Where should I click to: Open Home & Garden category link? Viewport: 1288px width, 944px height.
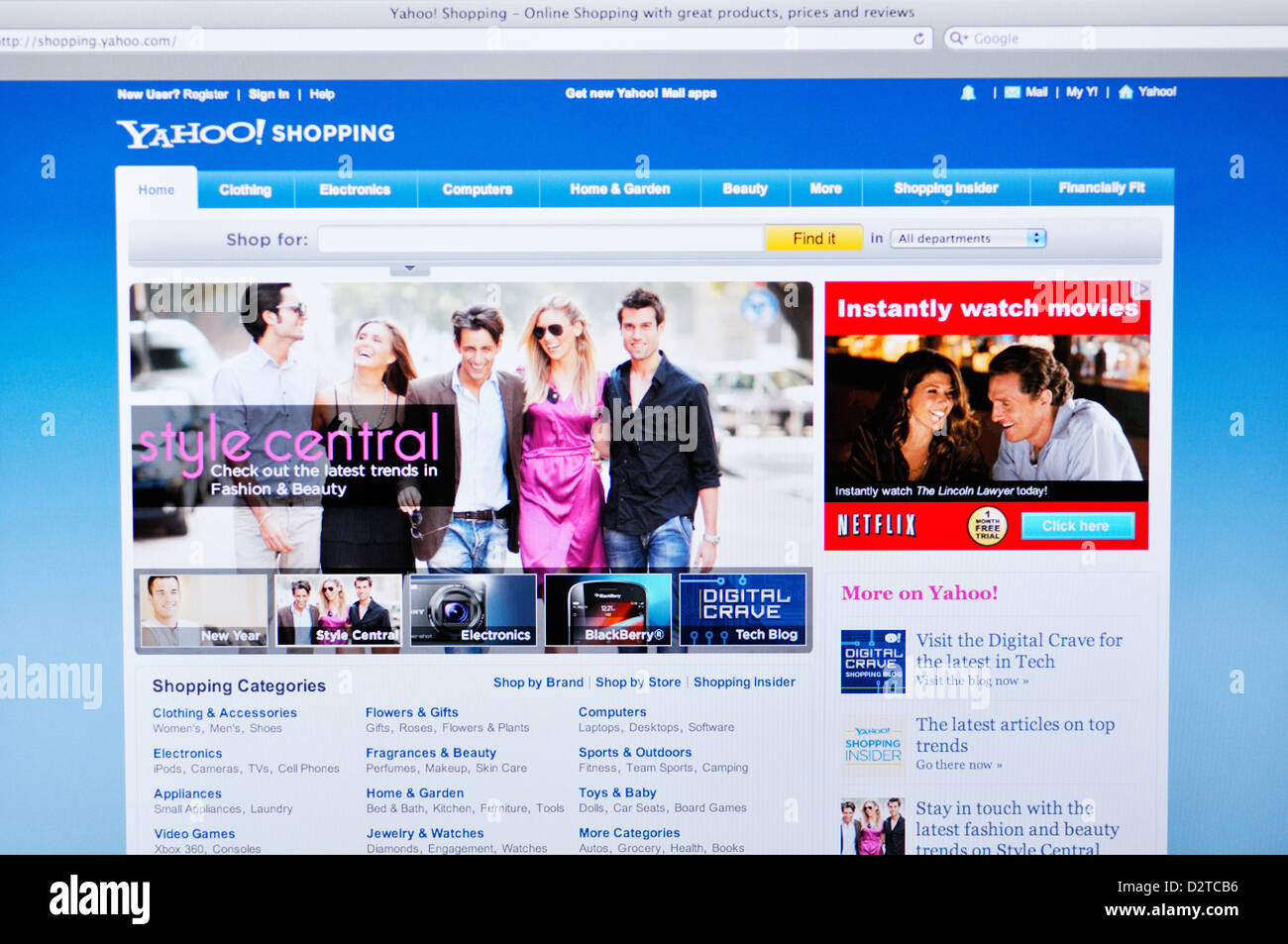coord(415,793)
